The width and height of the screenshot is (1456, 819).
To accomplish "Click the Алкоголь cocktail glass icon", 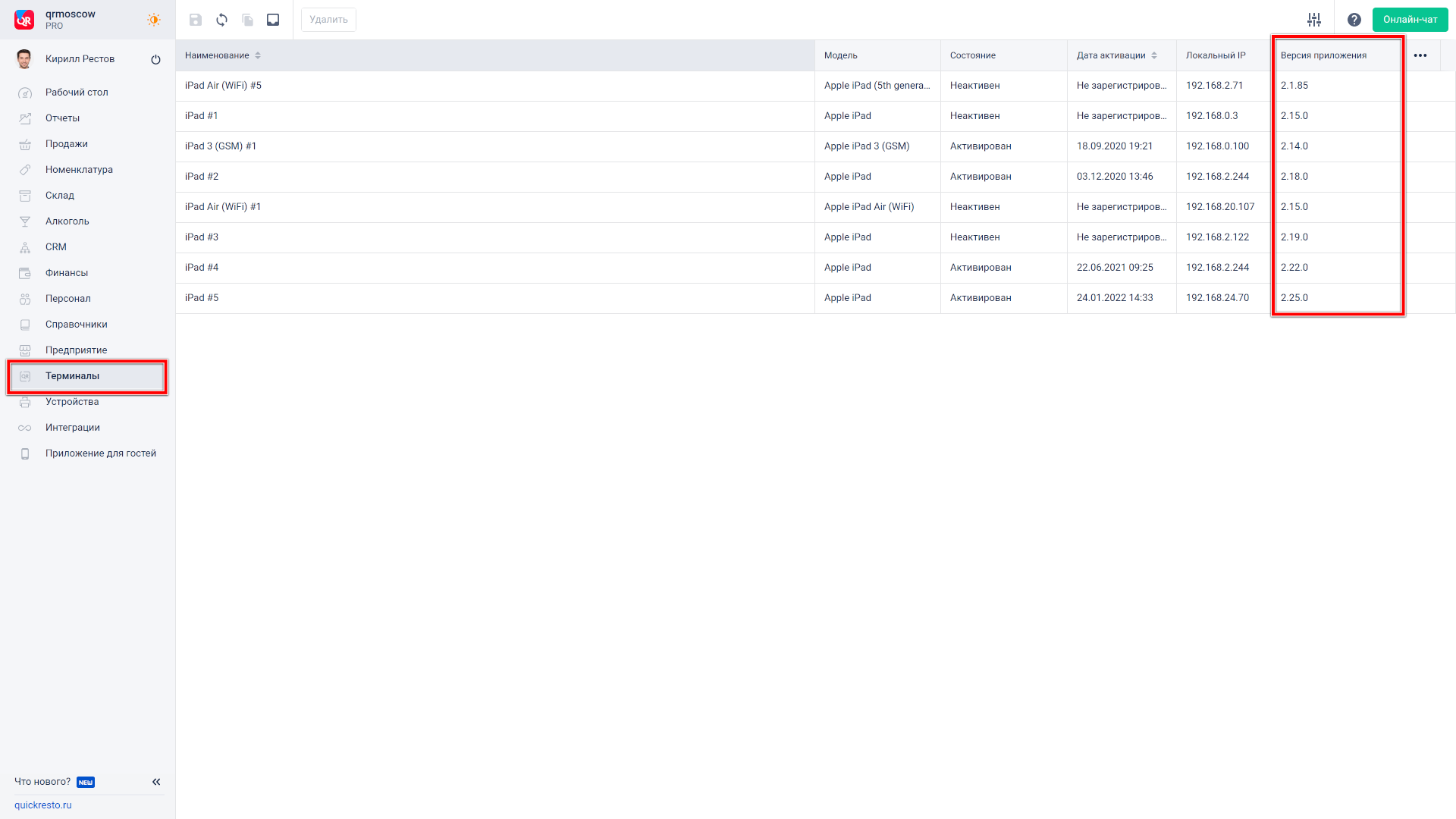I will tap(25, 221).
